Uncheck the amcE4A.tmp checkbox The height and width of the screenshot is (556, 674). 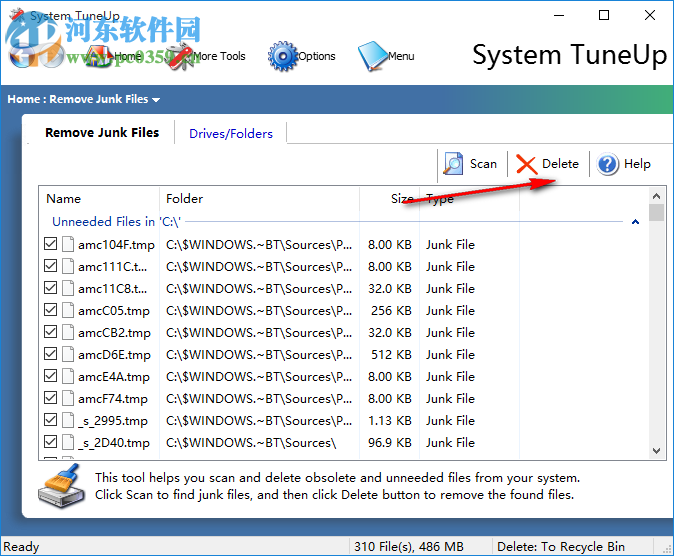[x=50, y=376]
